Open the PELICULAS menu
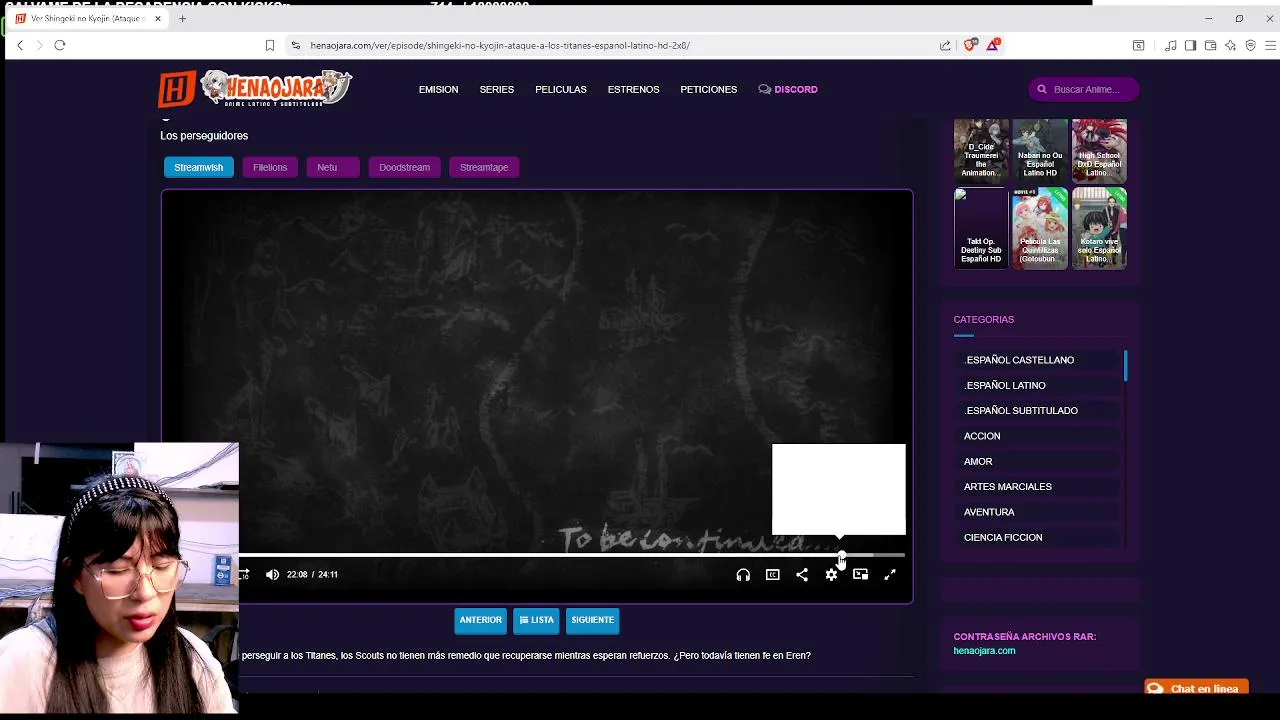 click(x=560, y=89)
